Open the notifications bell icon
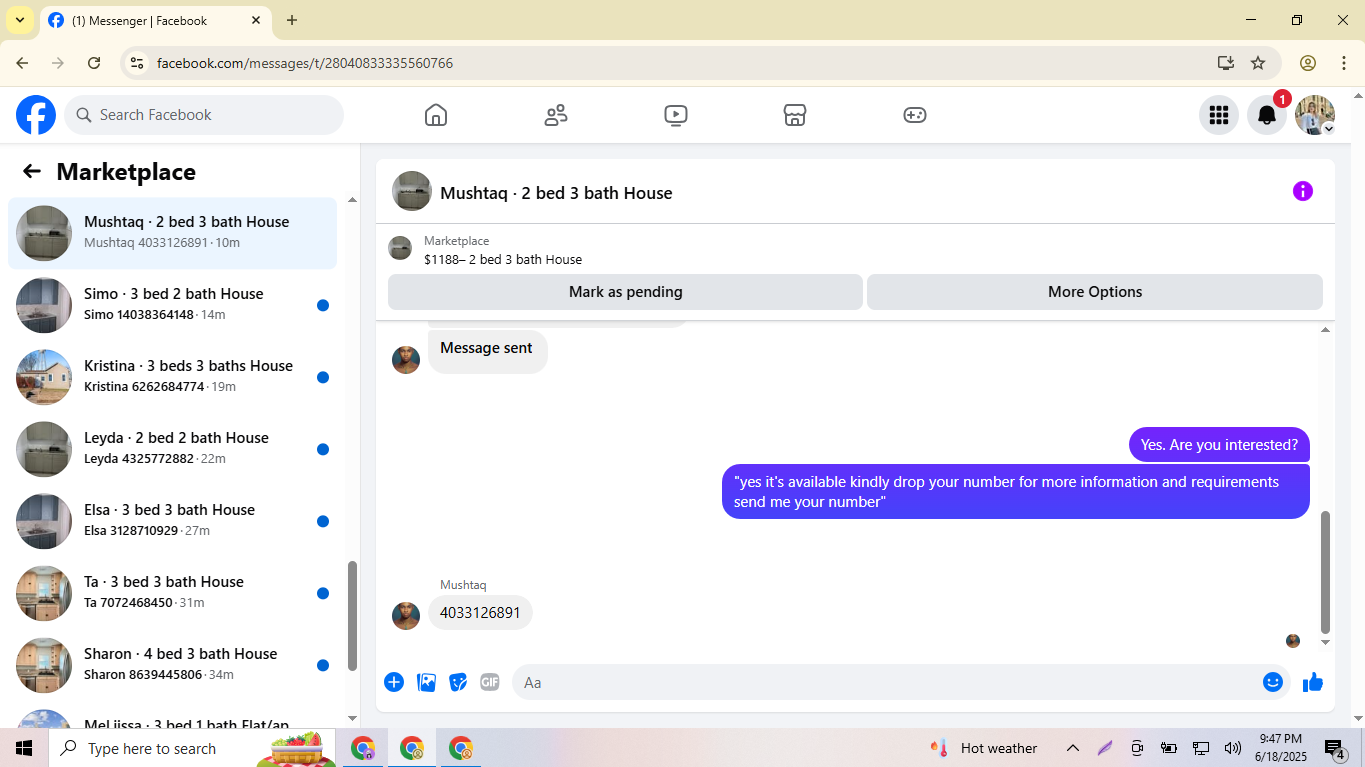 coord(1267,115)
